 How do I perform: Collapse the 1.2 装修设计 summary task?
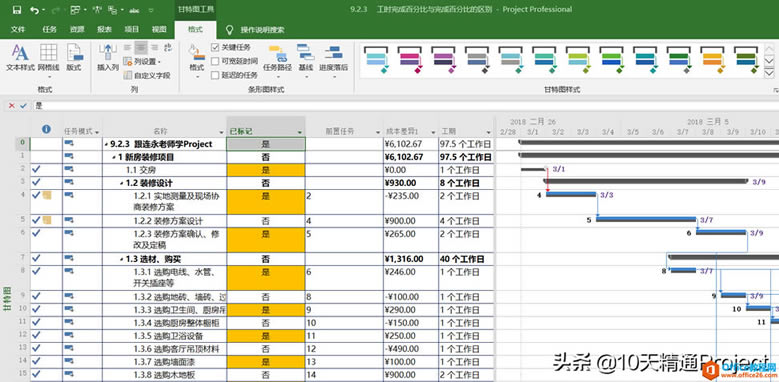tap(122, 183)
